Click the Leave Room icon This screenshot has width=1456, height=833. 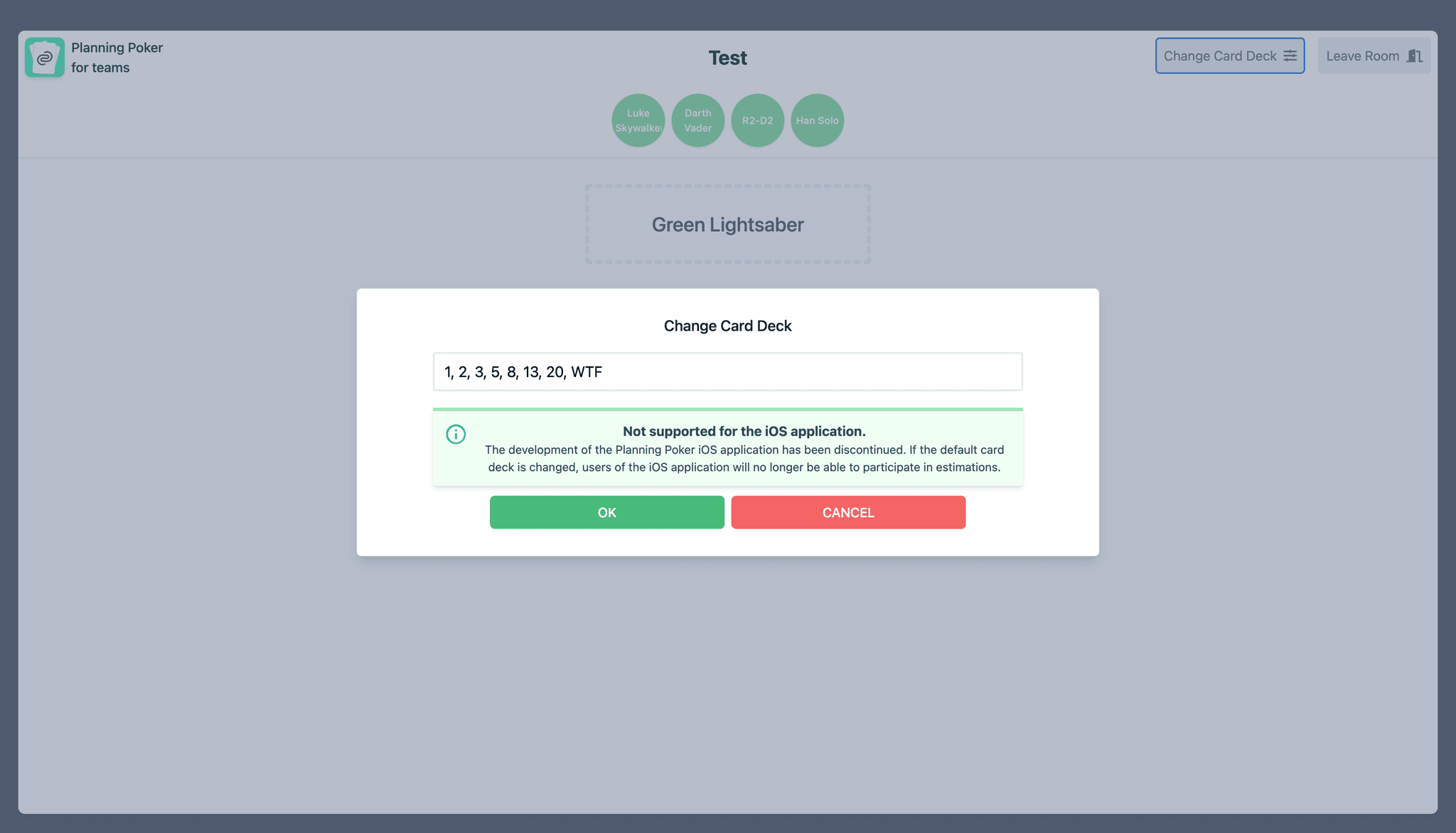1414,55
